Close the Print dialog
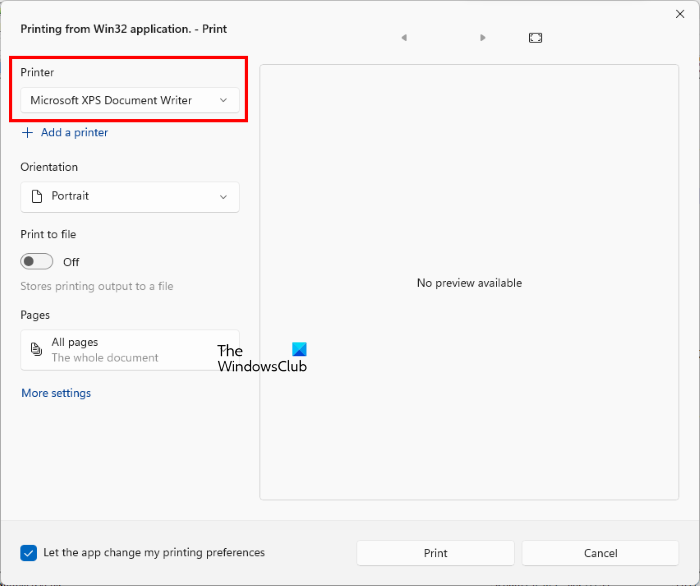The width and height of the screenshot is (700, 586). (x=679, y=14)
